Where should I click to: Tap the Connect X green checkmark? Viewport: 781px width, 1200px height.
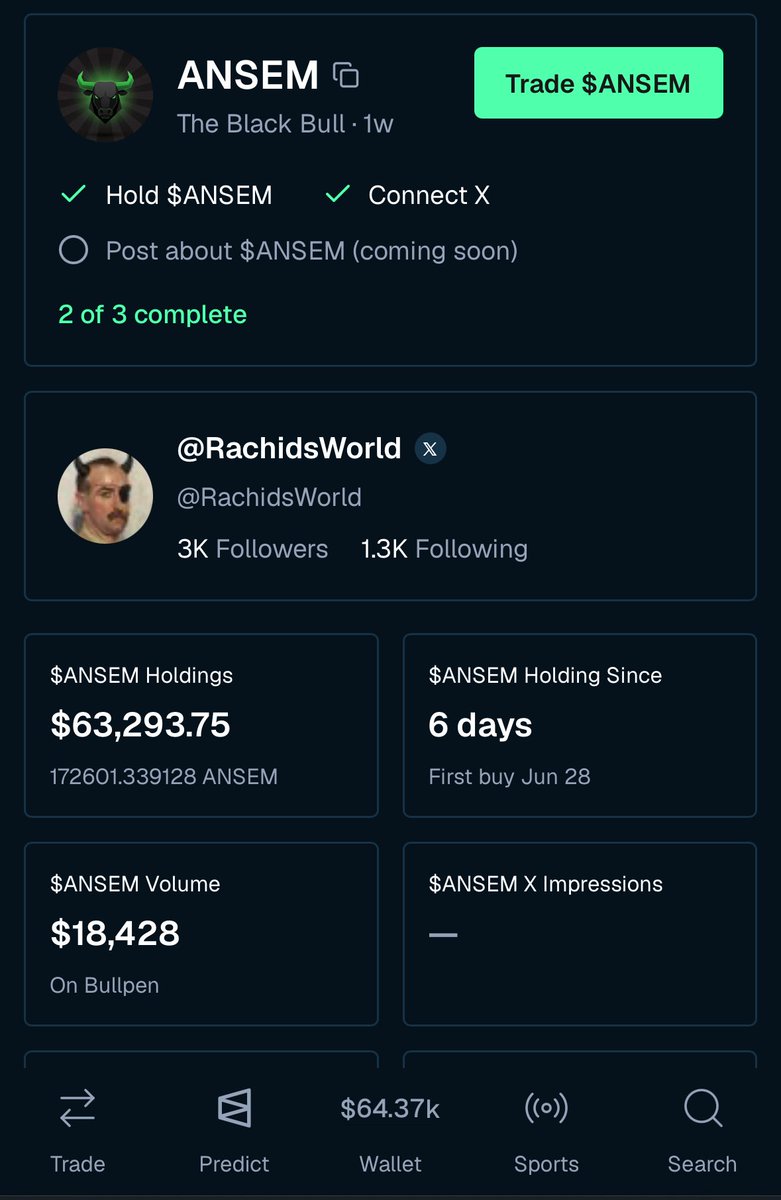(337, 195)
